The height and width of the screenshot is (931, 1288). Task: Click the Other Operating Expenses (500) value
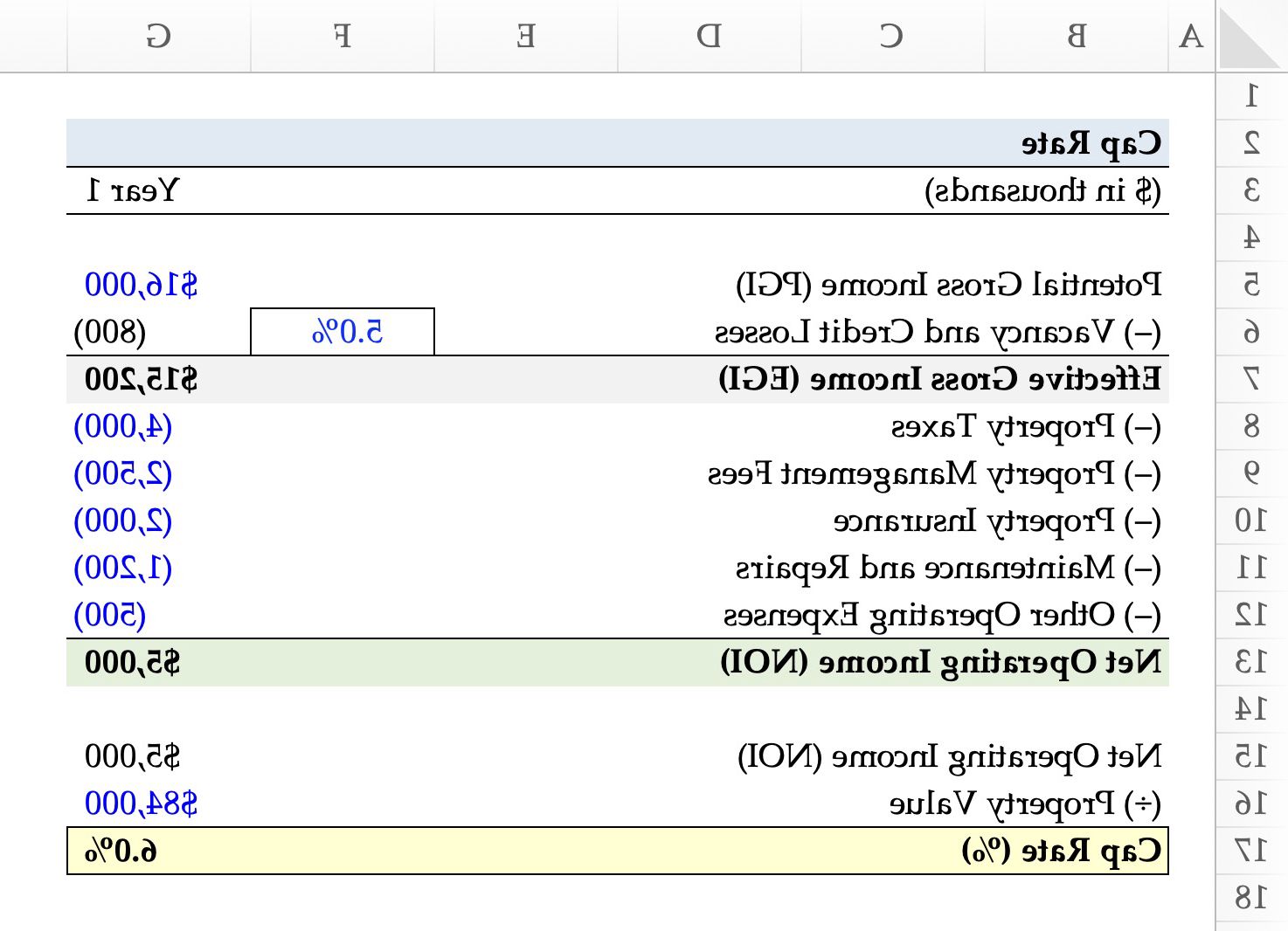[x=110, y=616]
